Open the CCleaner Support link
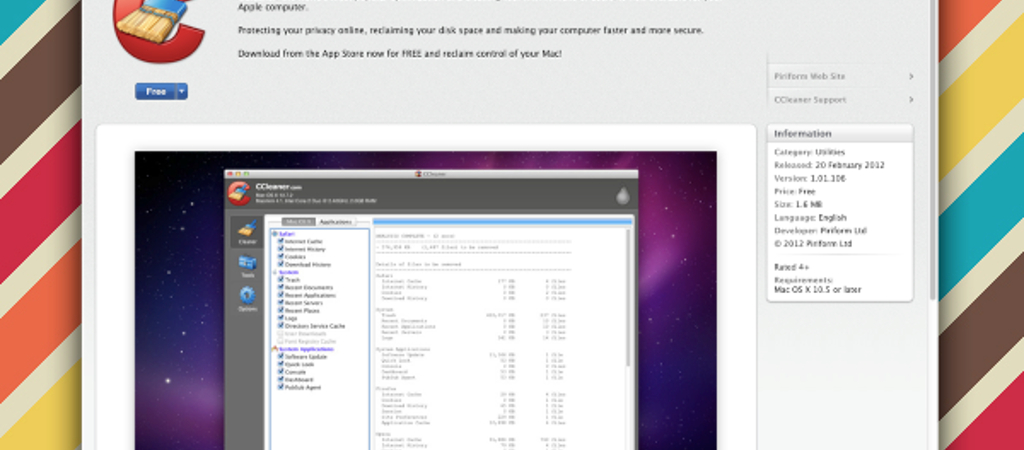1024x450 pixels. point(810,100)
